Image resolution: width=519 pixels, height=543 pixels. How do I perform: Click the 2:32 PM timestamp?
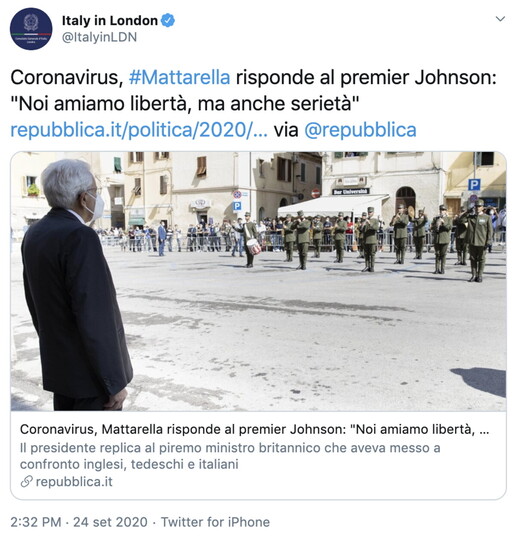point(36,522)
